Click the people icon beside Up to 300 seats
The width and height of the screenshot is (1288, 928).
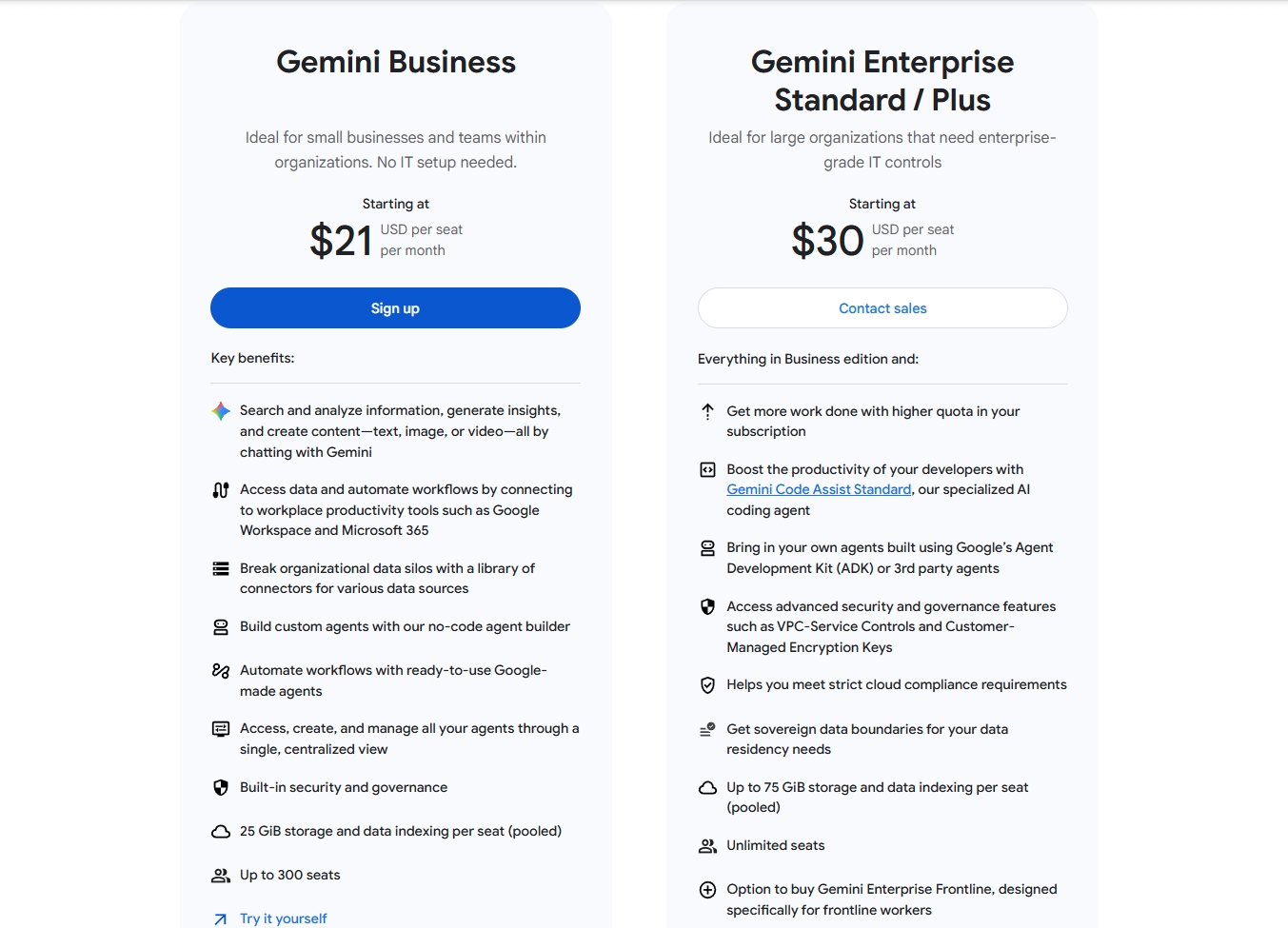click(221, 876)
